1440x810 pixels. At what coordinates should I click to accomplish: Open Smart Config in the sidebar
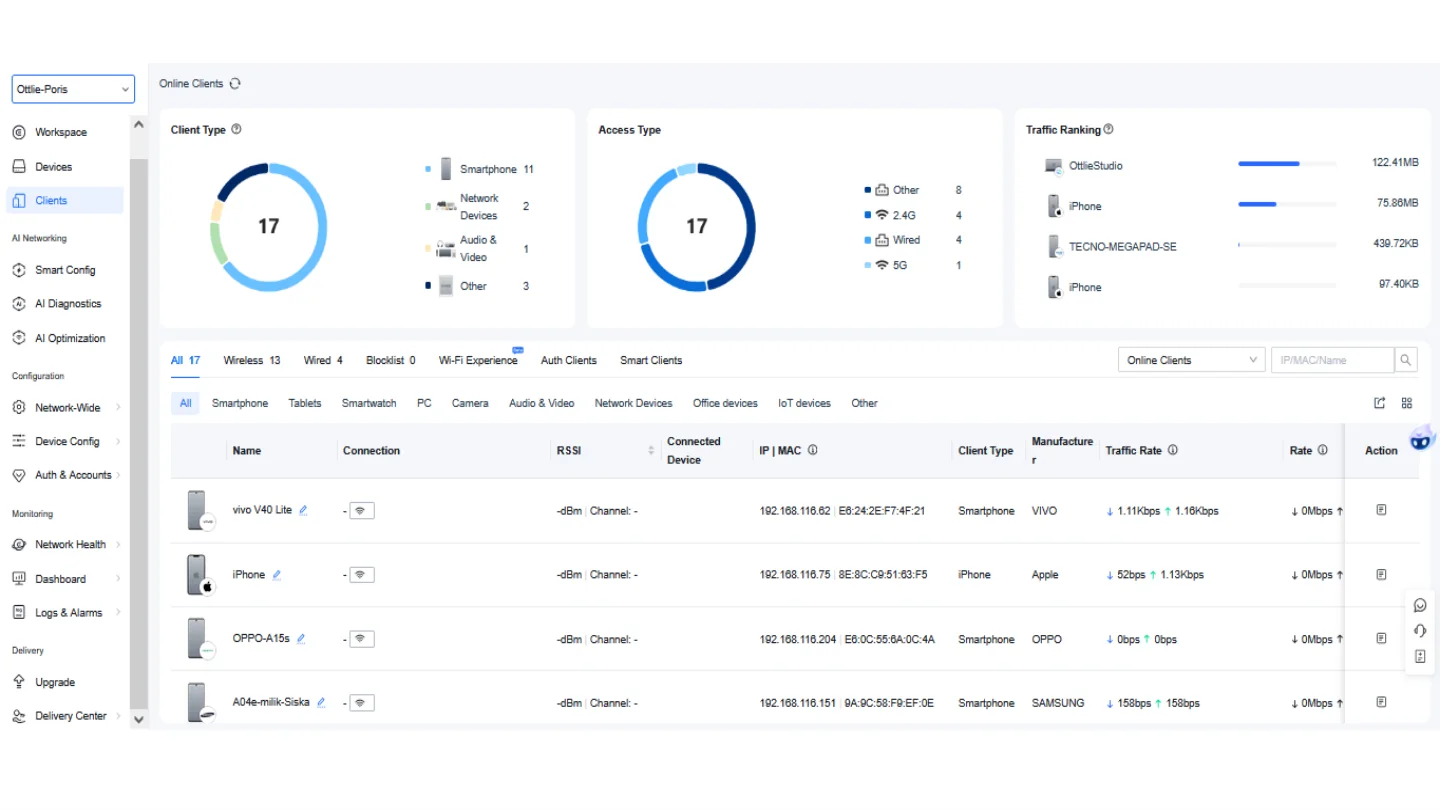point(65,270)
